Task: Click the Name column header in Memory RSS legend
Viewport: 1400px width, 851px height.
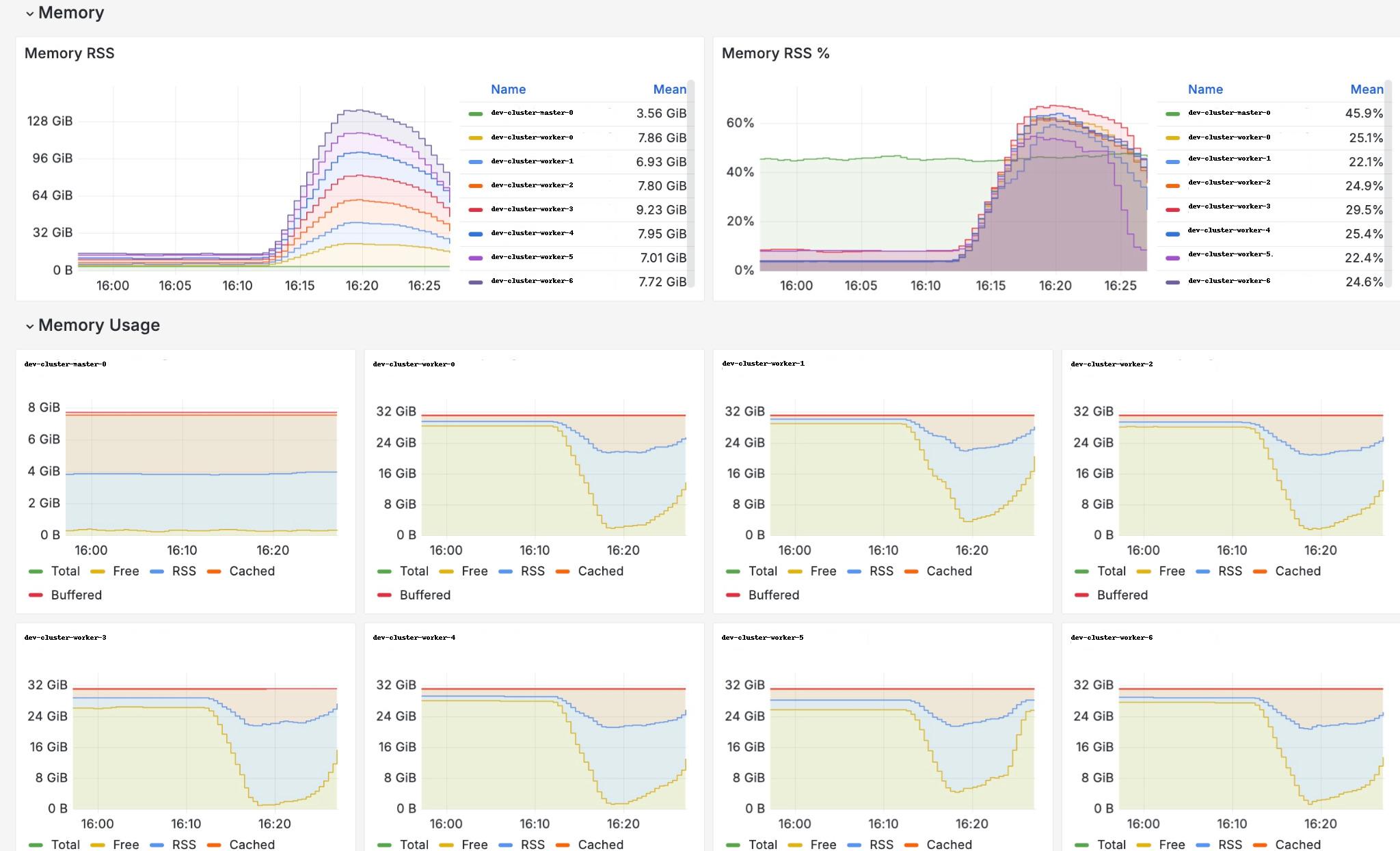Action: (x=508, y=89)
